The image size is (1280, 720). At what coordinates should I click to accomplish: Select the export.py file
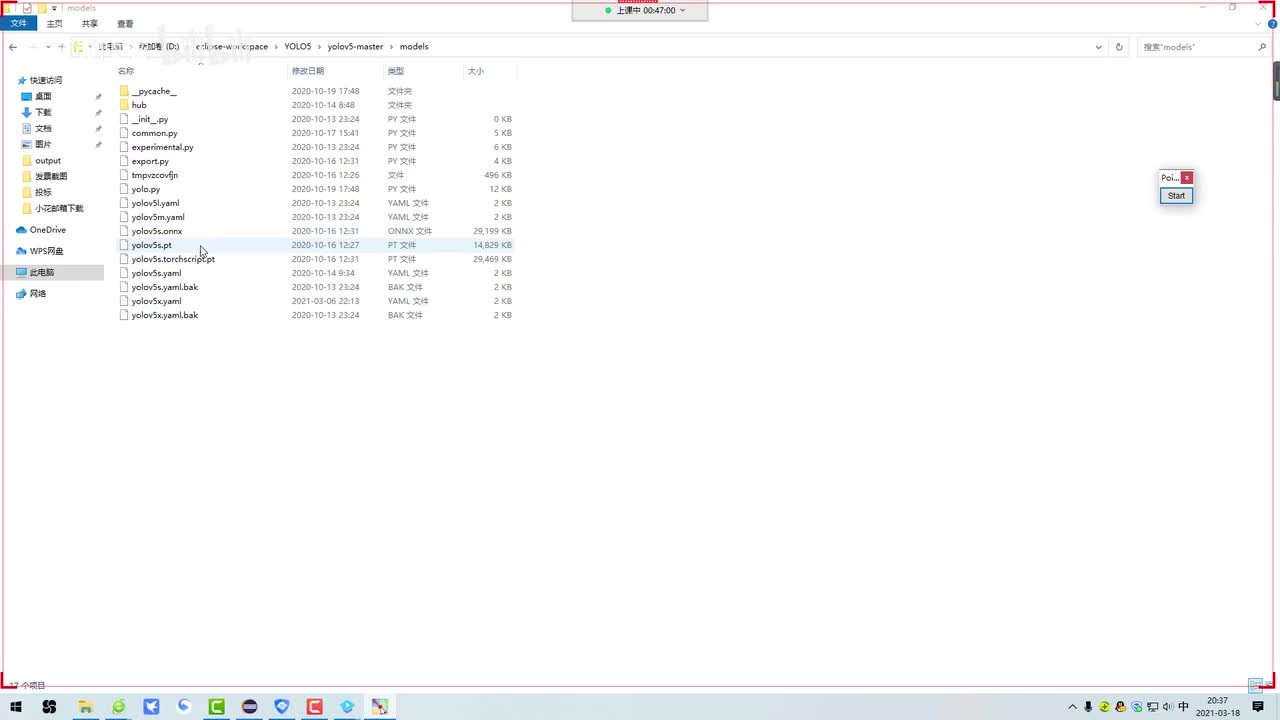(150, 161)
